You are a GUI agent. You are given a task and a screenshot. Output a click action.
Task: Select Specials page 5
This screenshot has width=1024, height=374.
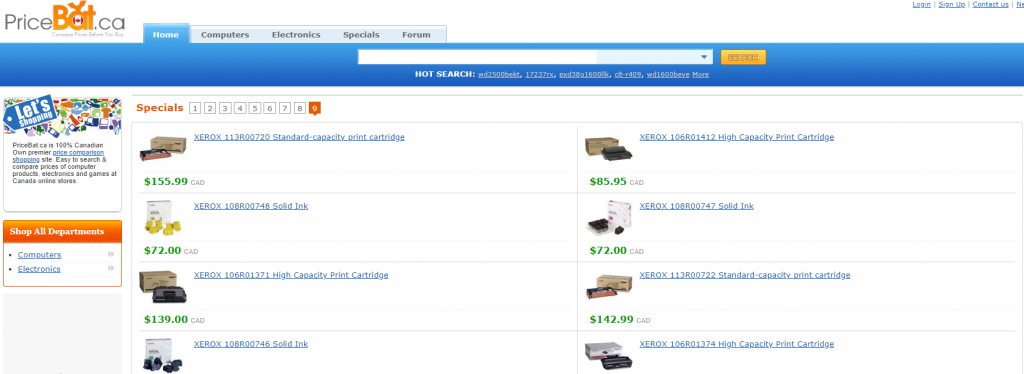tap(255, 108)
